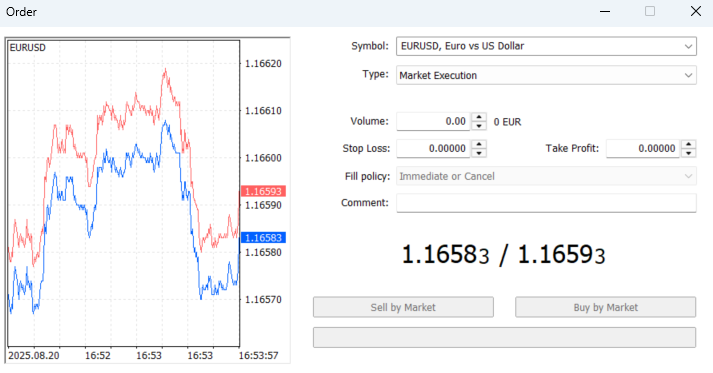
Task: Click the Take Profit input field
Action: pos(643,148)
